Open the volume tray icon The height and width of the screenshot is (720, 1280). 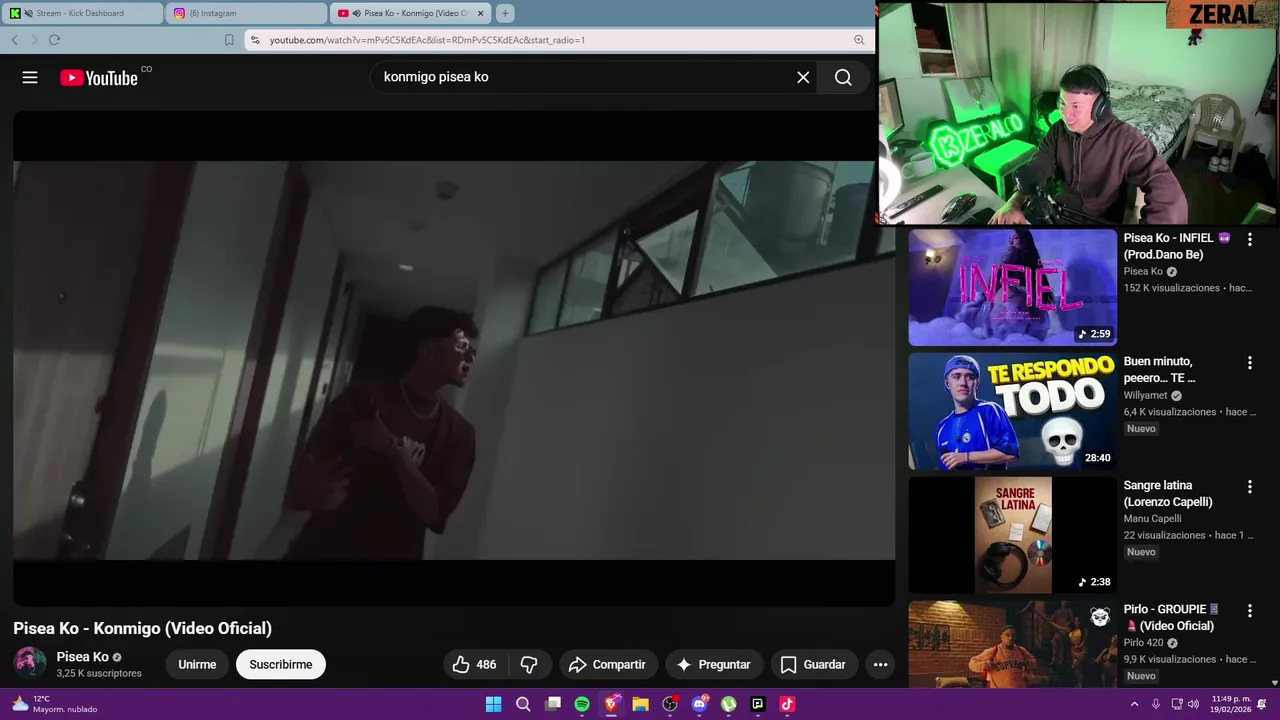[1194, 704]
